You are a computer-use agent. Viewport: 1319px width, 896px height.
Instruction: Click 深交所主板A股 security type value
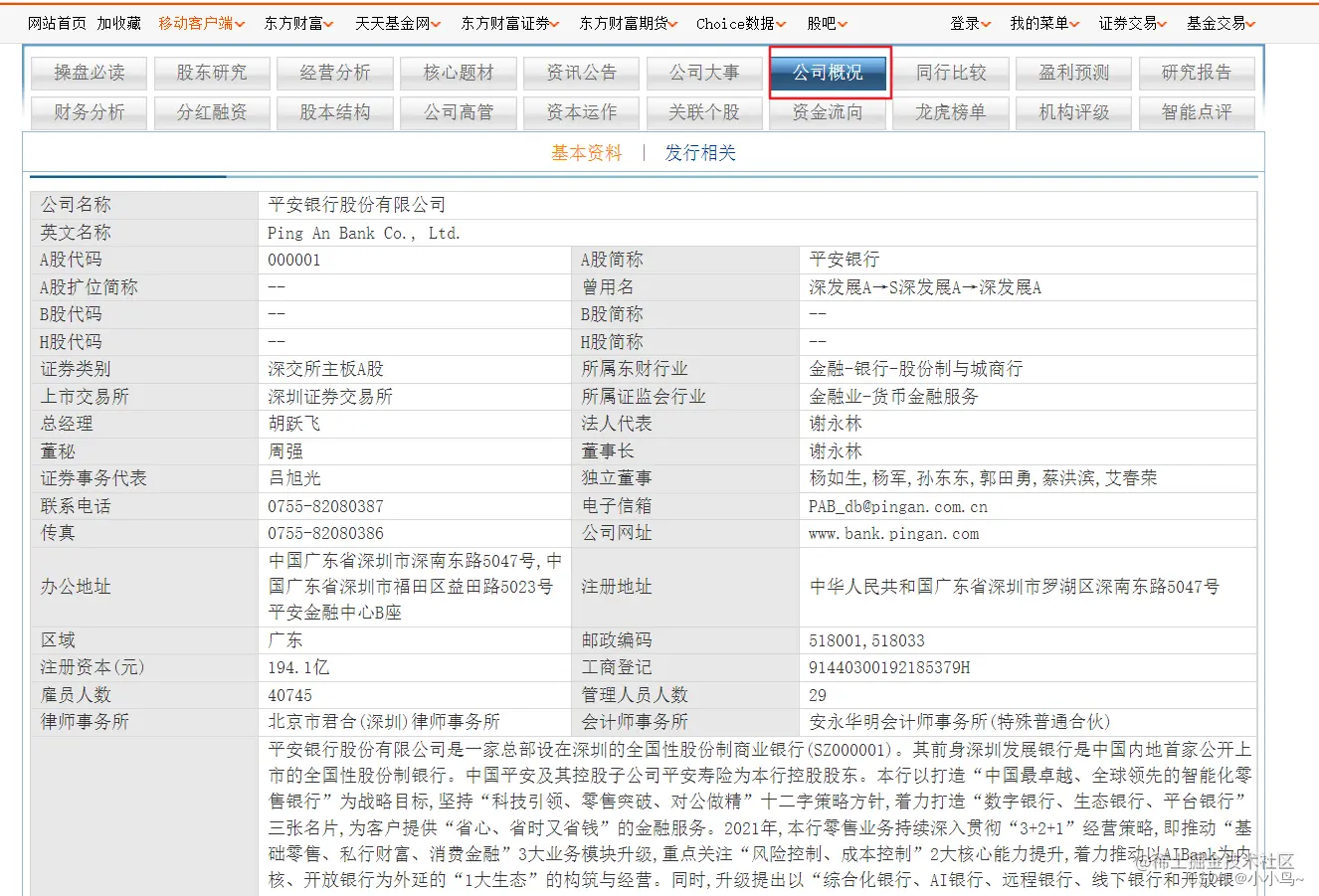pos(326,369)
